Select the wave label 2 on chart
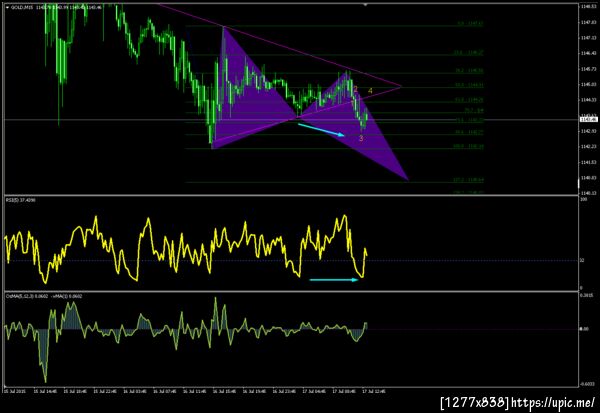The width and height of the screenshot is (600, 413). [x=355, y=90]
